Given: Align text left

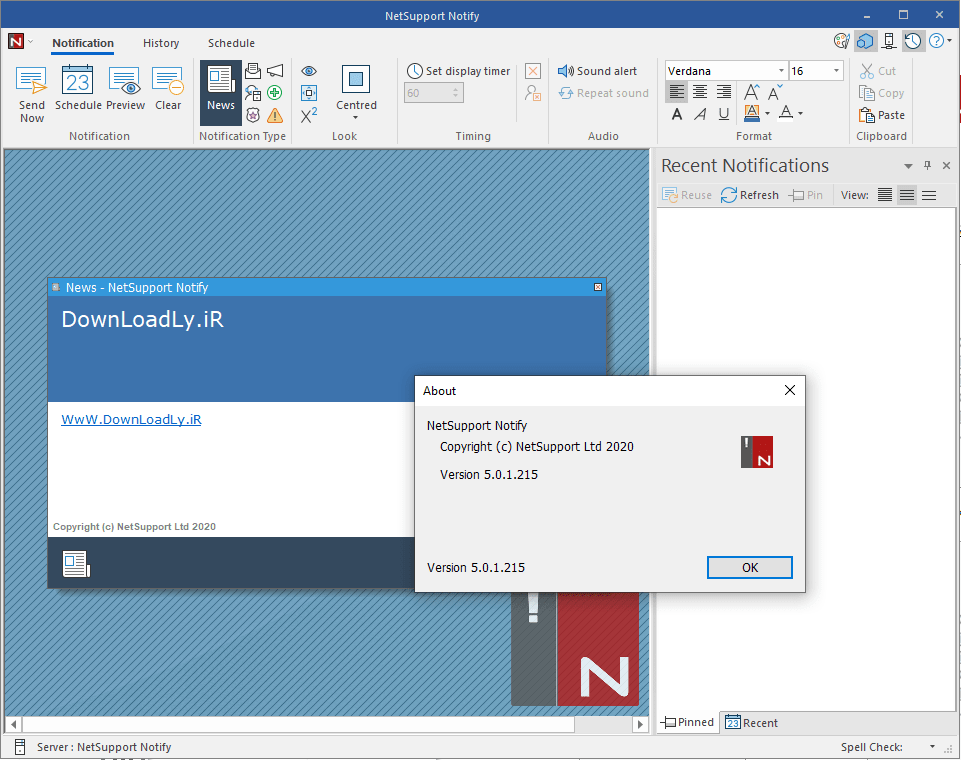Looking at the screenshot, I should [677, 92].
